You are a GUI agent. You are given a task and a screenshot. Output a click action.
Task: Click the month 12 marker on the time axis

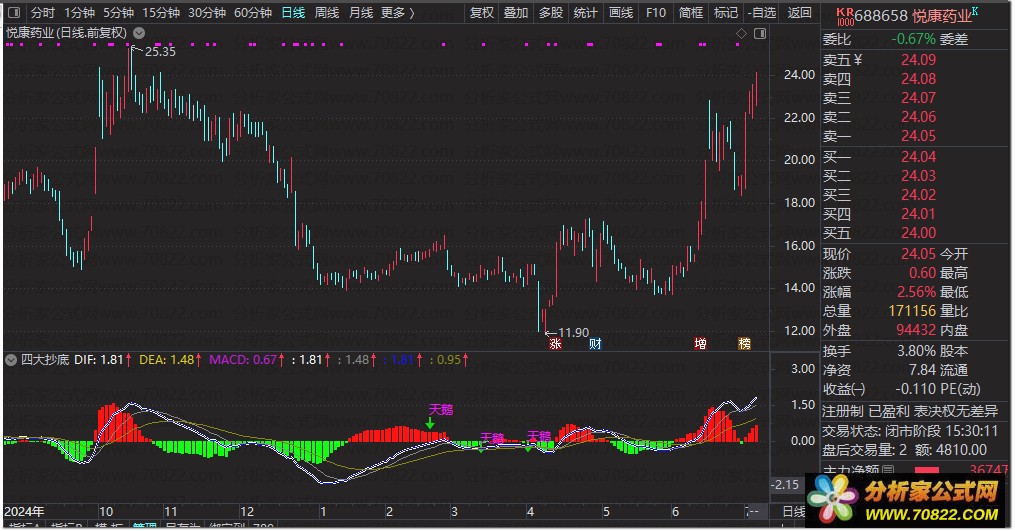point(247,512)
